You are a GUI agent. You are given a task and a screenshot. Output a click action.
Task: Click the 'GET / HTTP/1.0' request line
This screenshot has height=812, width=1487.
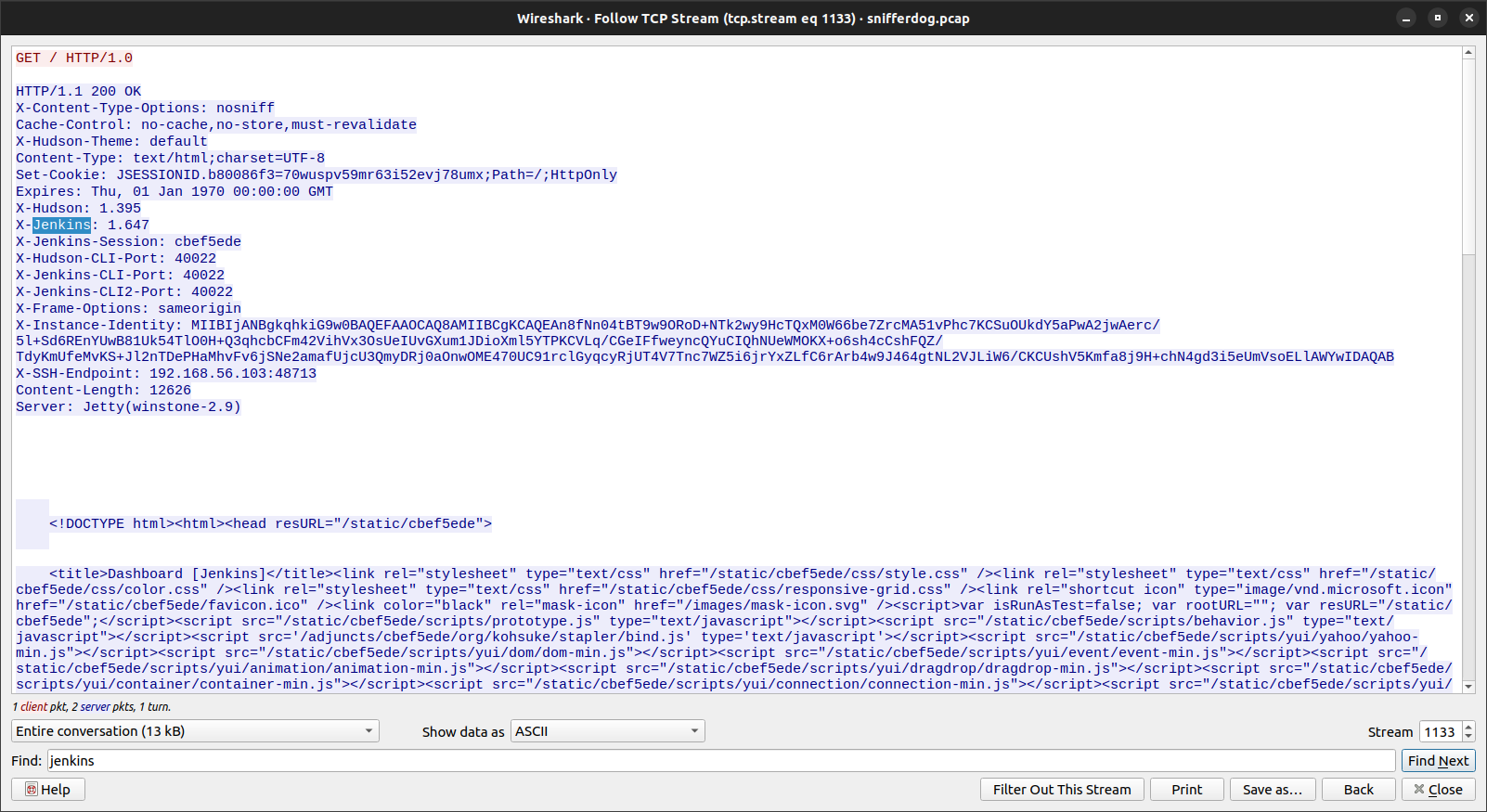coord(74,58)
